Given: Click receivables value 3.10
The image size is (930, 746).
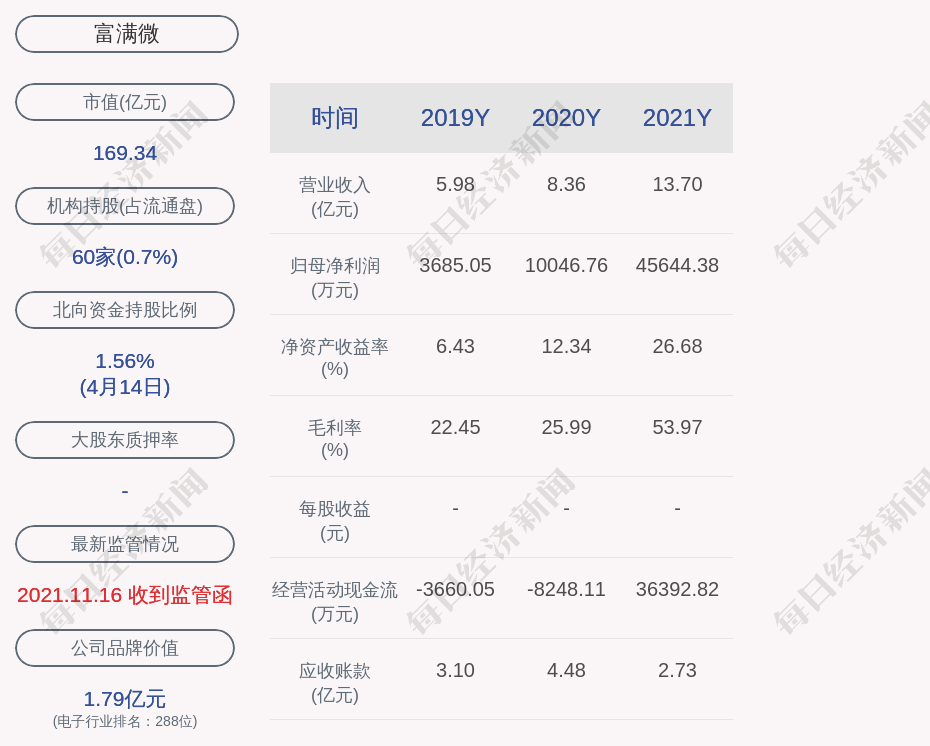Looking at the screenshot, I should [456, 670].
